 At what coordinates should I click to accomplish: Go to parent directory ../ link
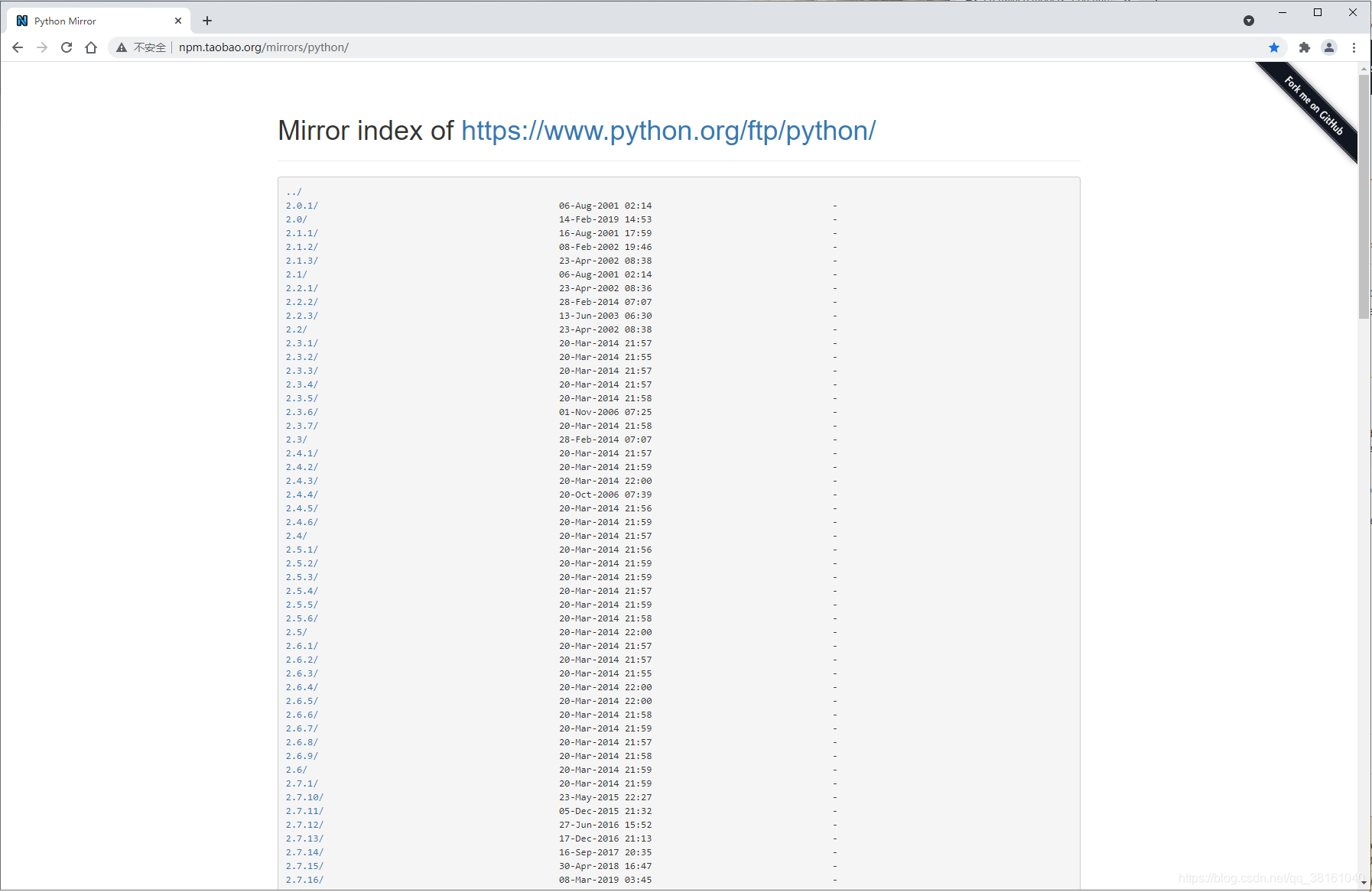tap(294, 192)
